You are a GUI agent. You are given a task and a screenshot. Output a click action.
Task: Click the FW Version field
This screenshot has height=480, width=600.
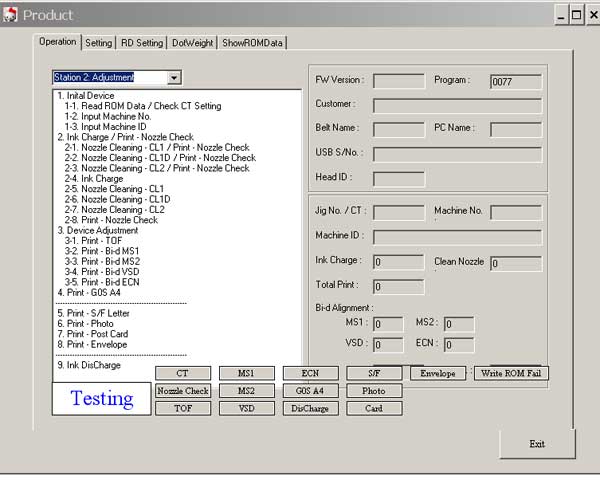[x=399, y=81]
